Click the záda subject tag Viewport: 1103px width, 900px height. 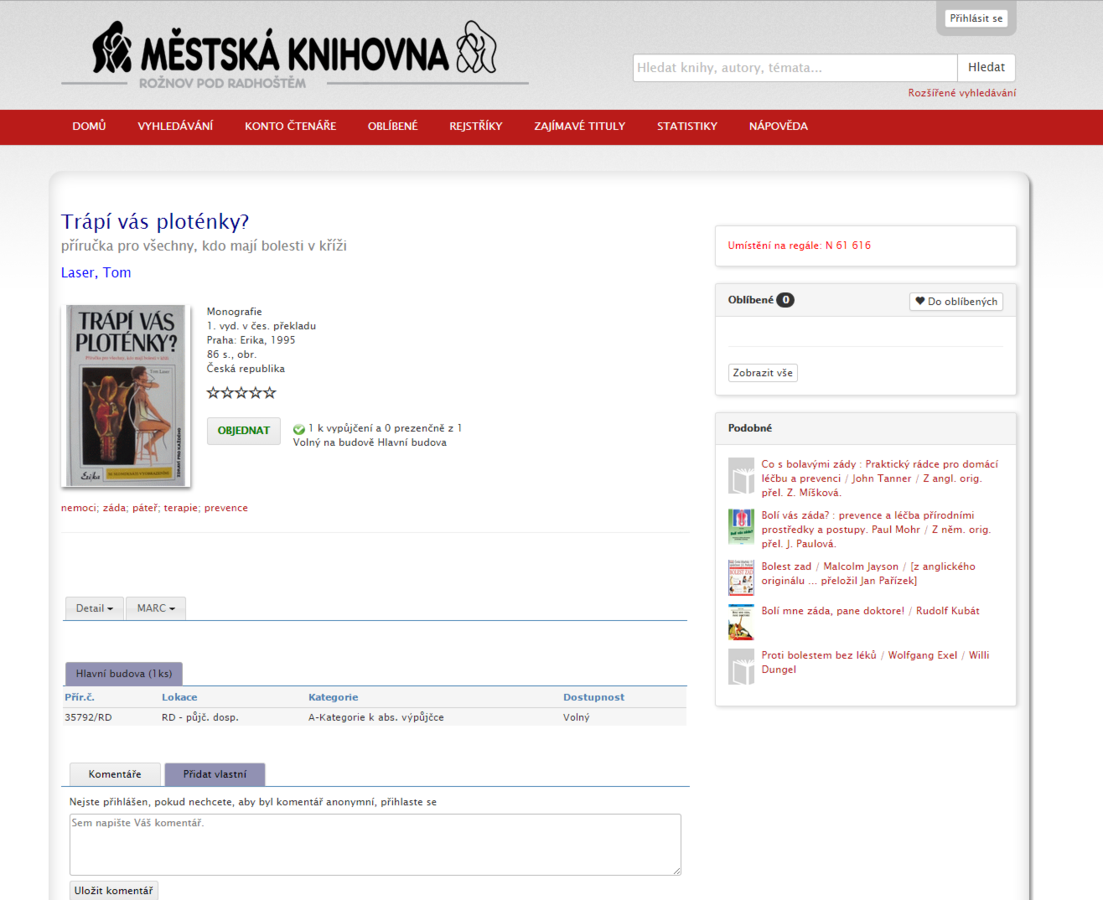tap(114, 508)
